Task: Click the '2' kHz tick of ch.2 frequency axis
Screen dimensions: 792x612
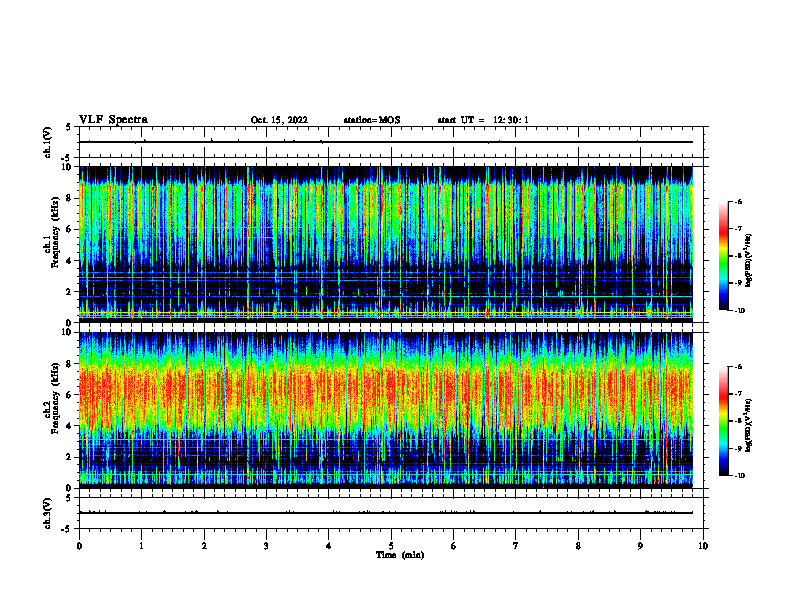Action: pyautogui.click(x=69, y=457)
